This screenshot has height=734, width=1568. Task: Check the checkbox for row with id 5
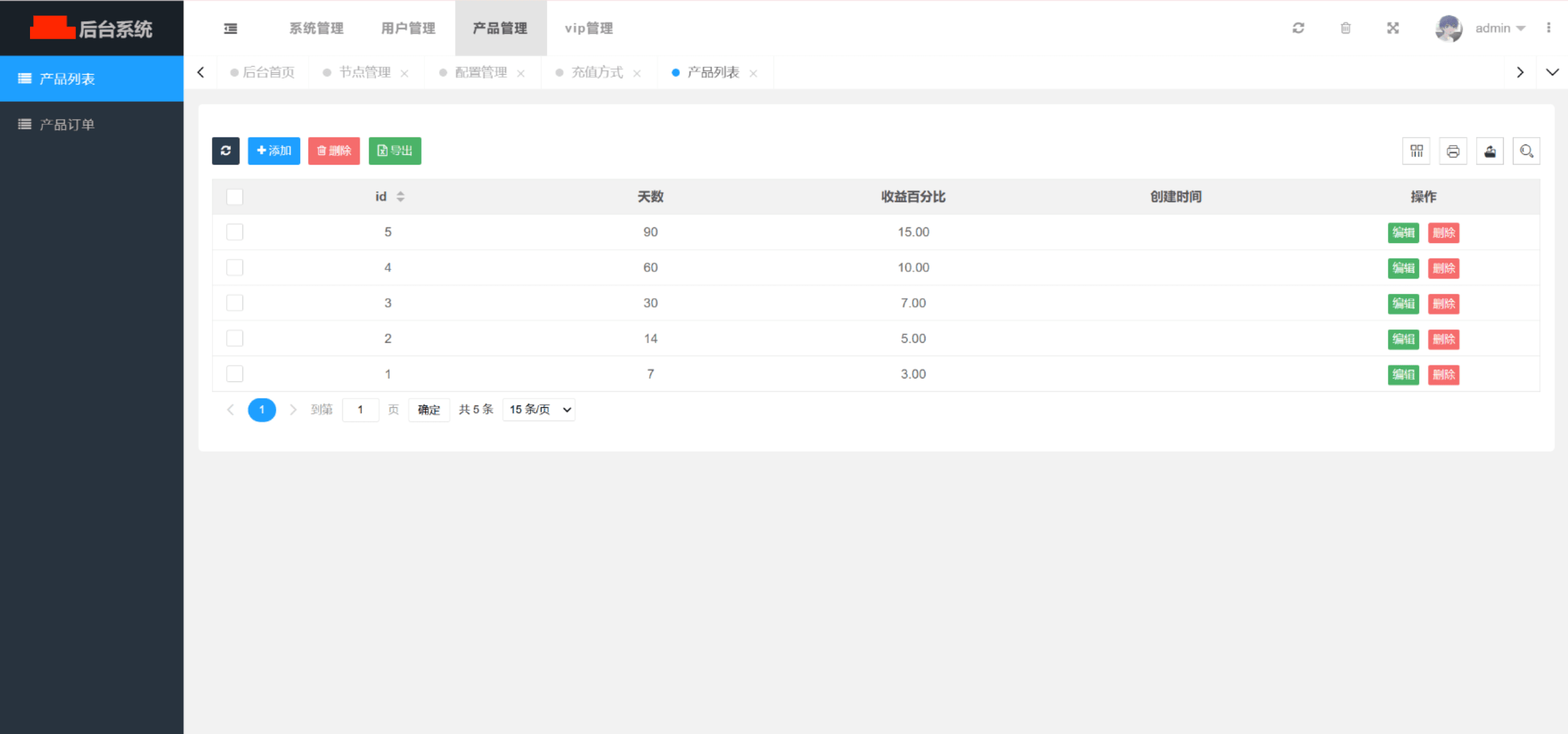pyautogui.click(x=235, y=232)
